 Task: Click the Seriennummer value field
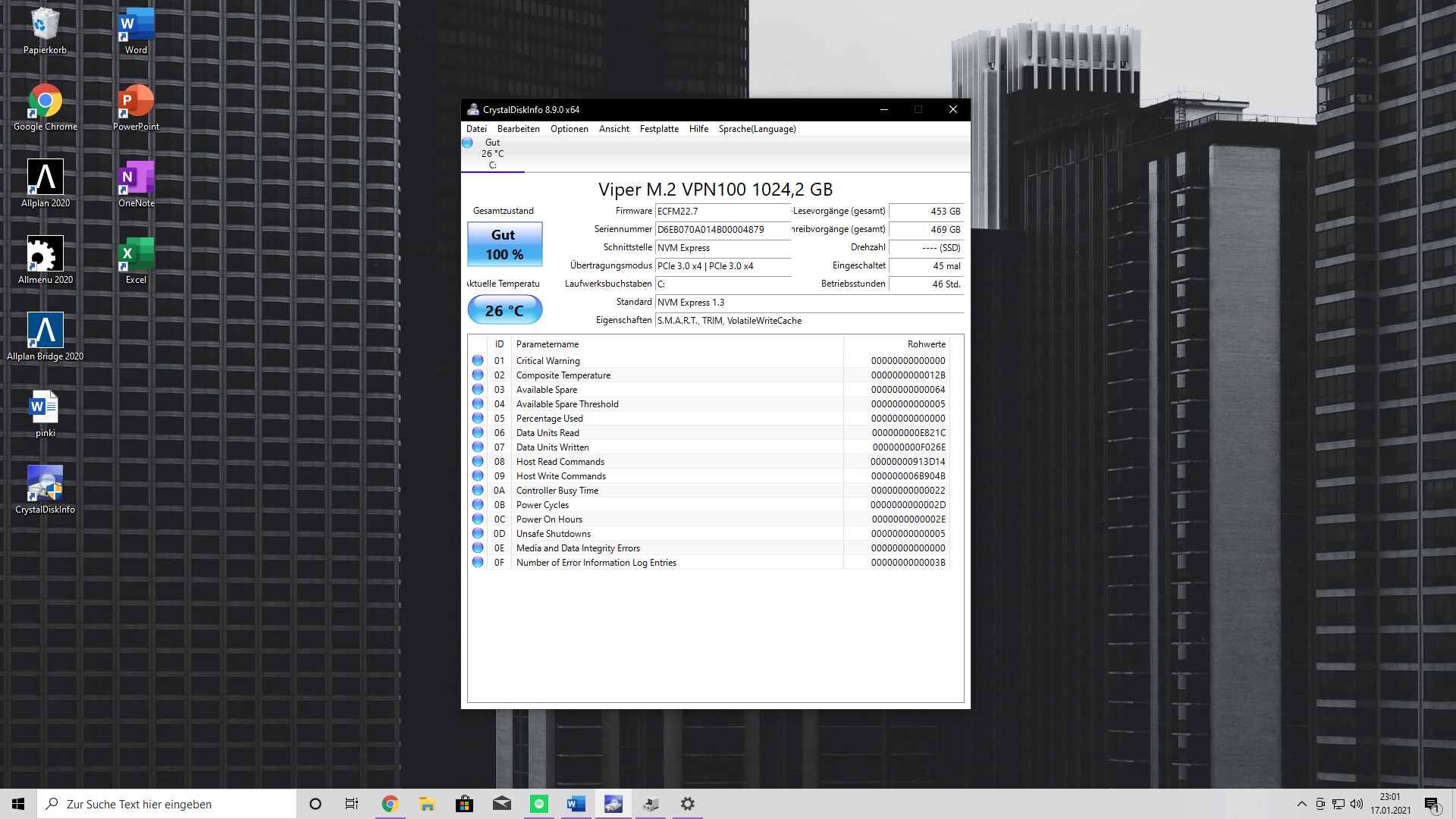tap(722, 230)
